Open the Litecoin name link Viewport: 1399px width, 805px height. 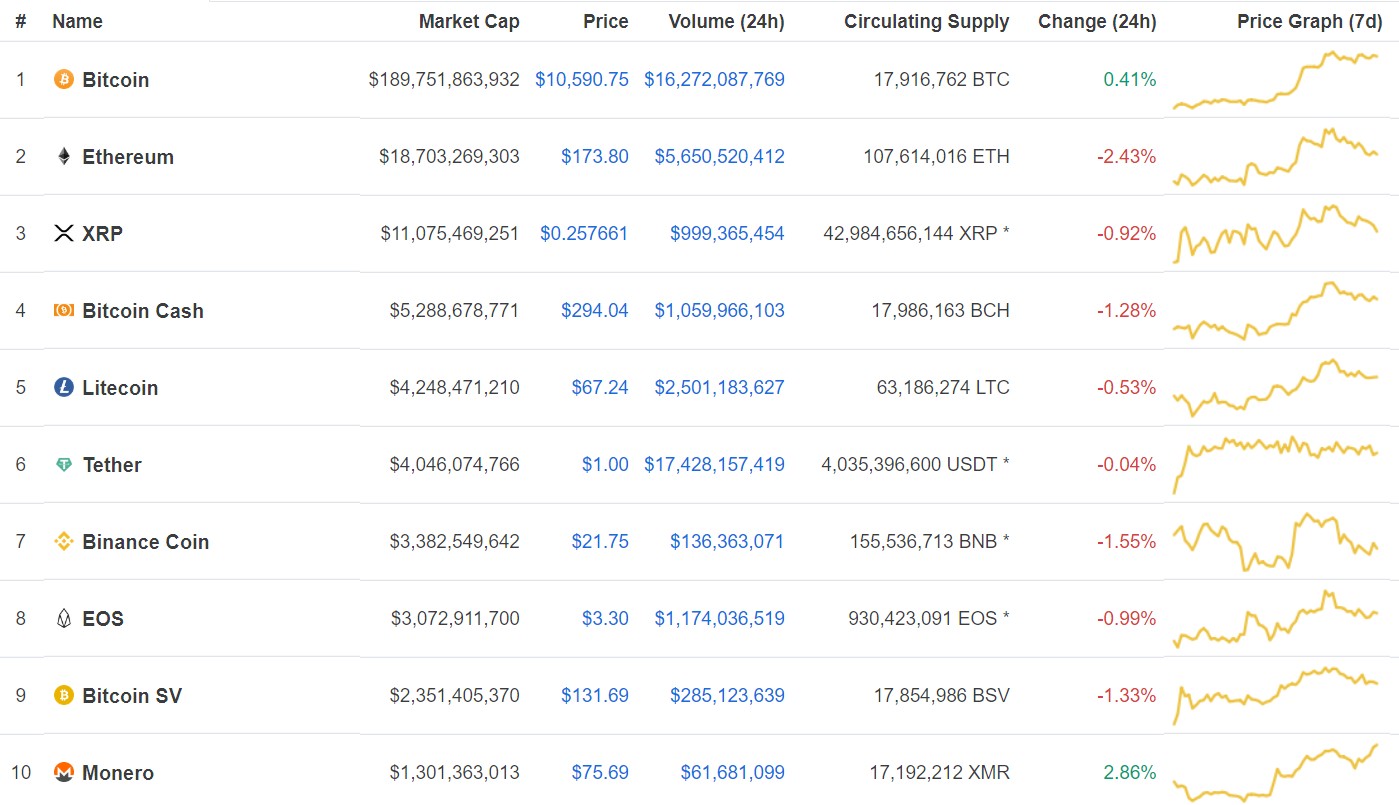coord(120,387)
